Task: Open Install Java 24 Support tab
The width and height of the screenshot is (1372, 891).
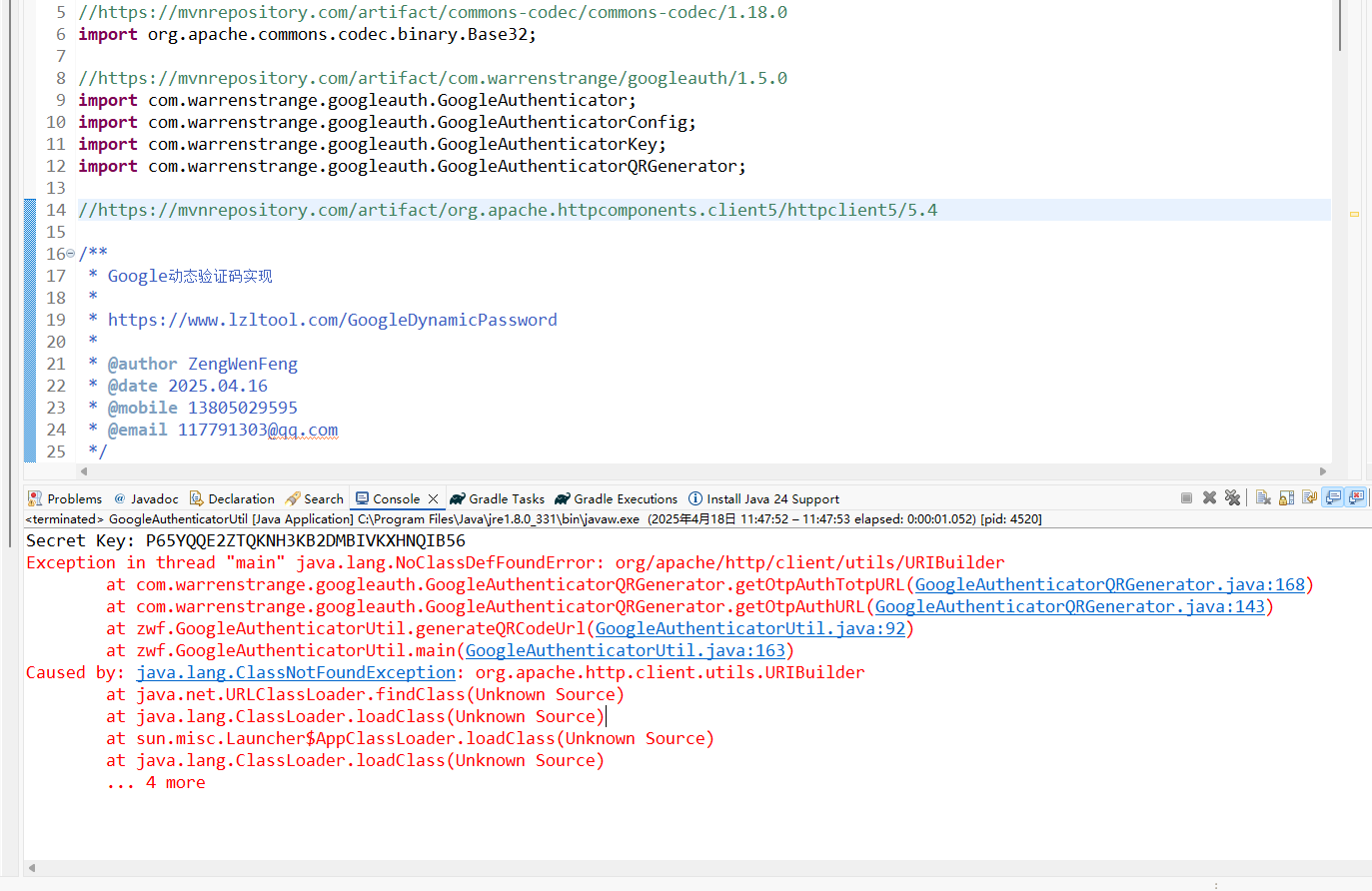Action: tap(763, 498)
